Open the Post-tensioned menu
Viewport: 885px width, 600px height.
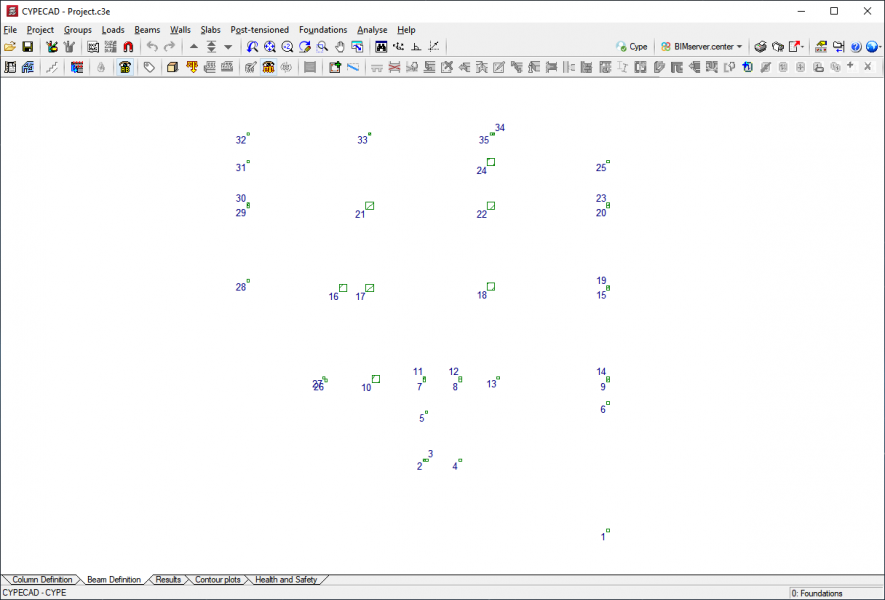click(259, 30)
